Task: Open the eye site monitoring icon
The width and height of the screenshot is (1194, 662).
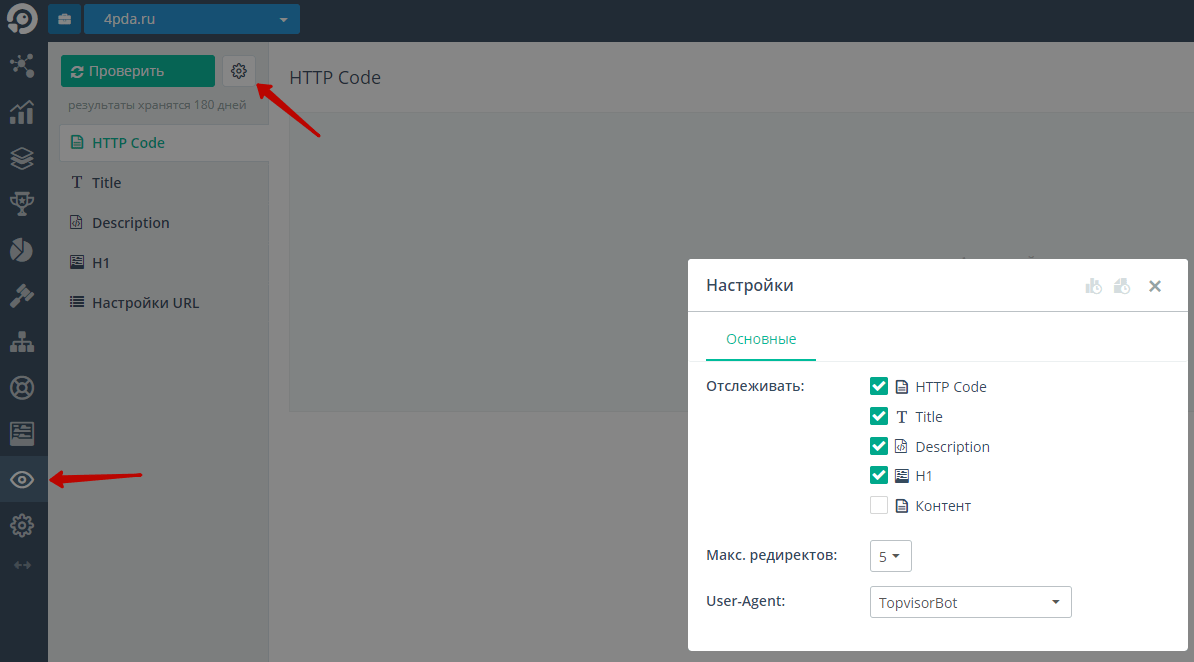Action: click(22, 479)
